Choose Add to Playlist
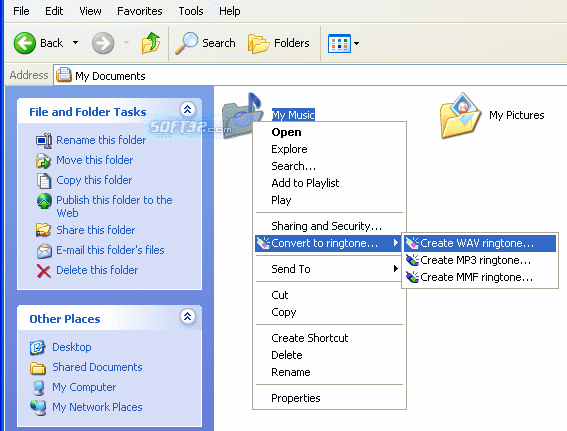The width and height of the screenshot is (567, 431). [x=329, y=183]
